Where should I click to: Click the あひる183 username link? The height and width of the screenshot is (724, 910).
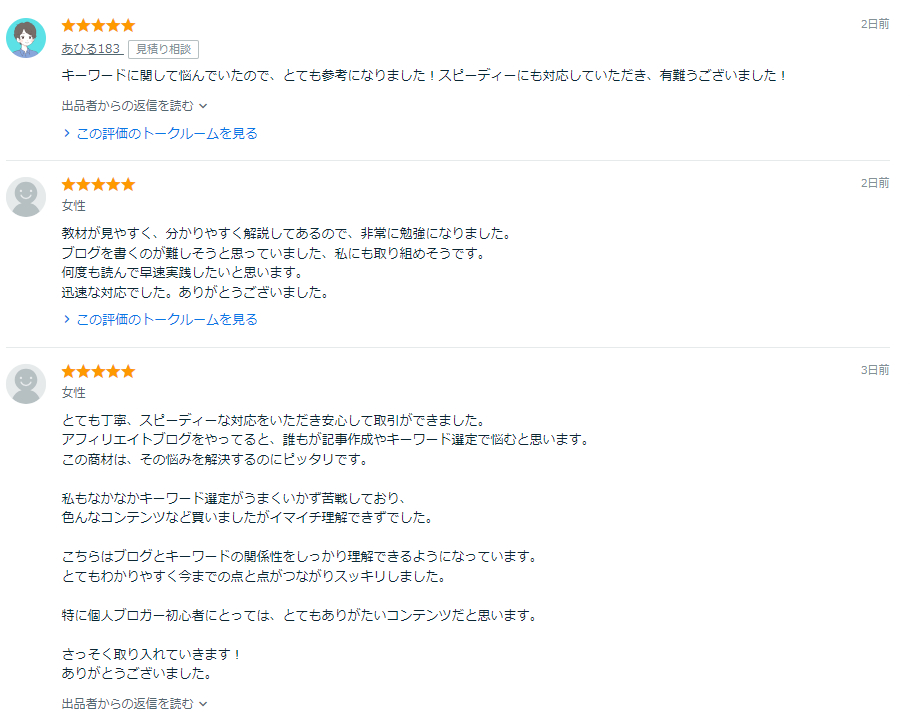point(90,48)
